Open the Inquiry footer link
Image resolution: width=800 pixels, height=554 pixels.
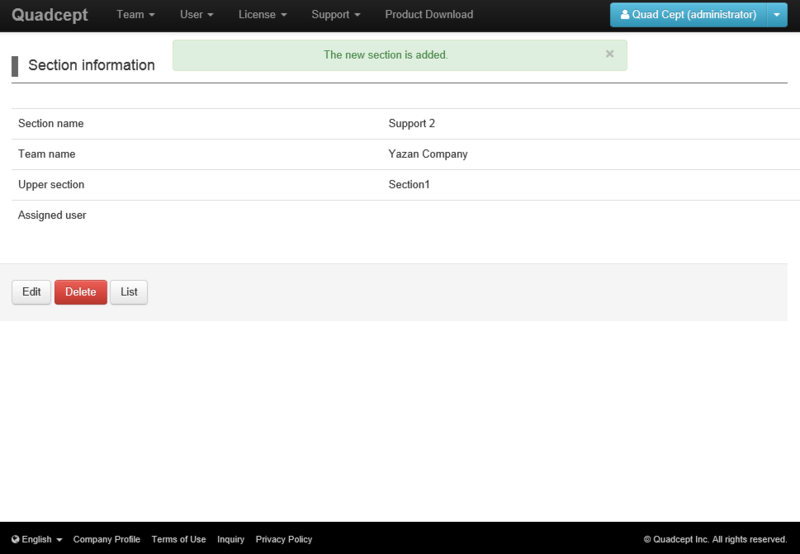coord(231,539)
